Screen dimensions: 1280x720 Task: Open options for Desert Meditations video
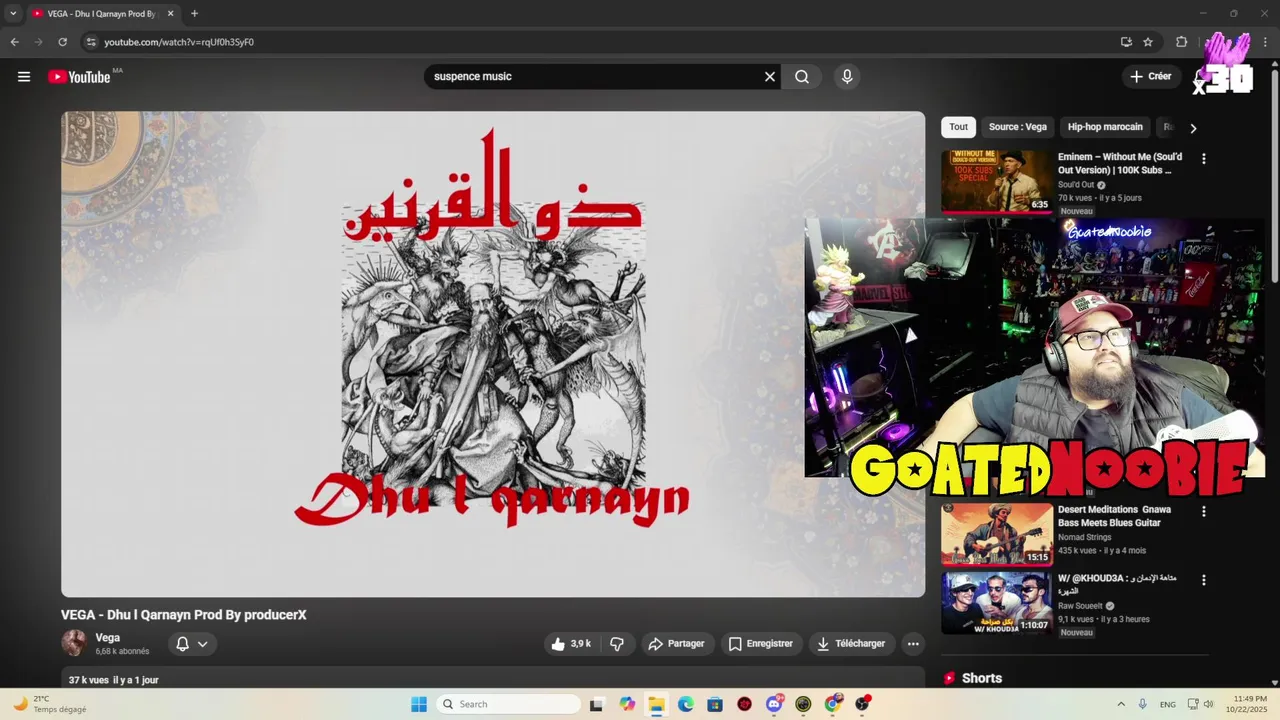tap(1204, 512)
